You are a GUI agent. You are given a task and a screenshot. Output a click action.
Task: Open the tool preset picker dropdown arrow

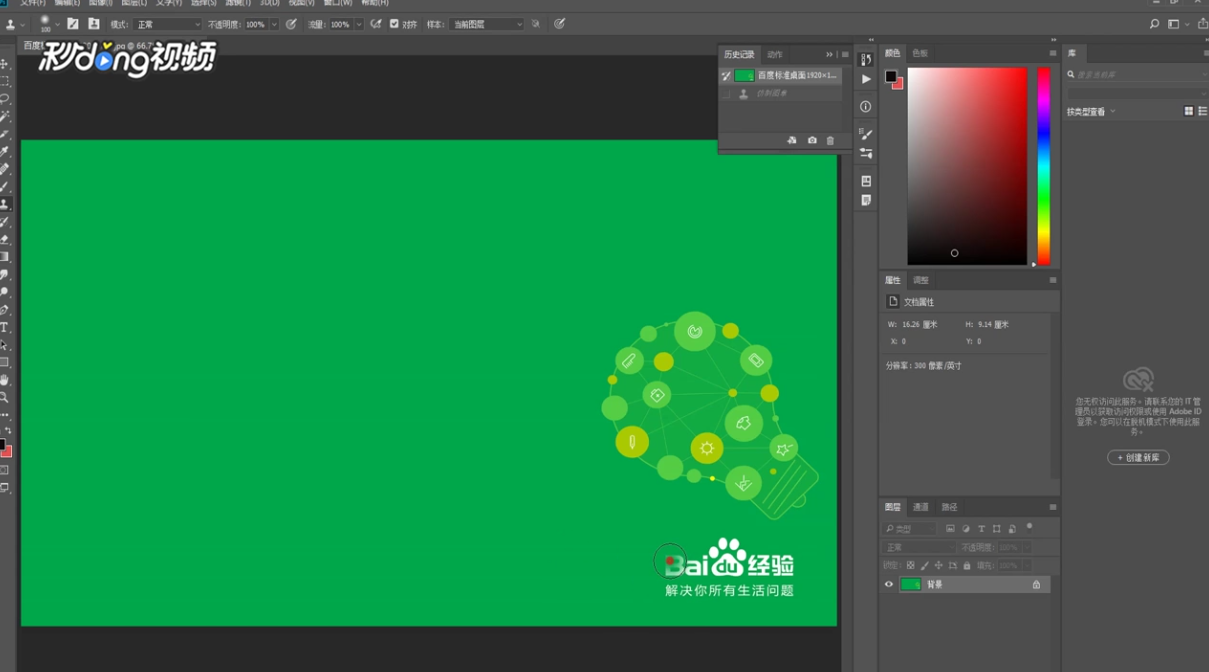(x=22, y=24)
